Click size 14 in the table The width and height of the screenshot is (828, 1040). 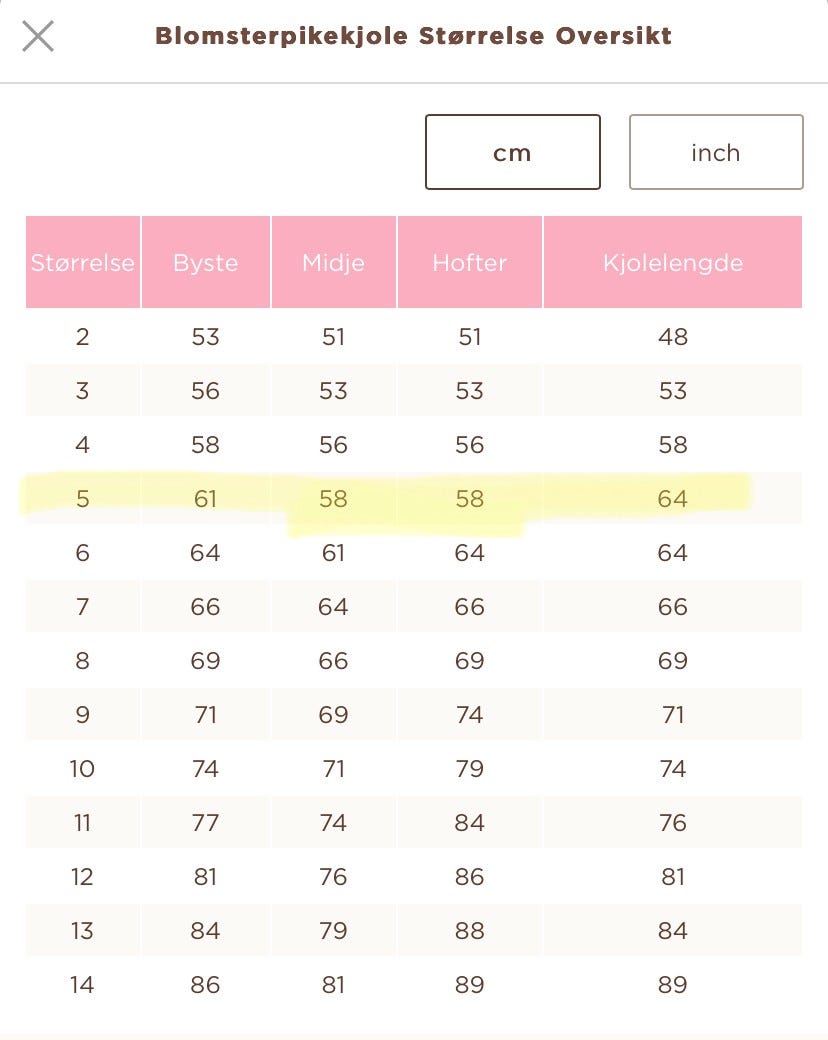(82, 985)
